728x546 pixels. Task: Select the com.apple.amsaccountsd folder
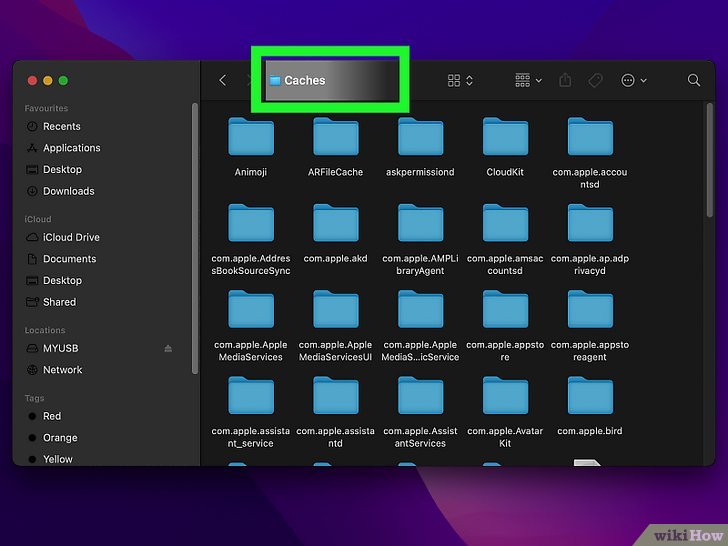[505, 240]
